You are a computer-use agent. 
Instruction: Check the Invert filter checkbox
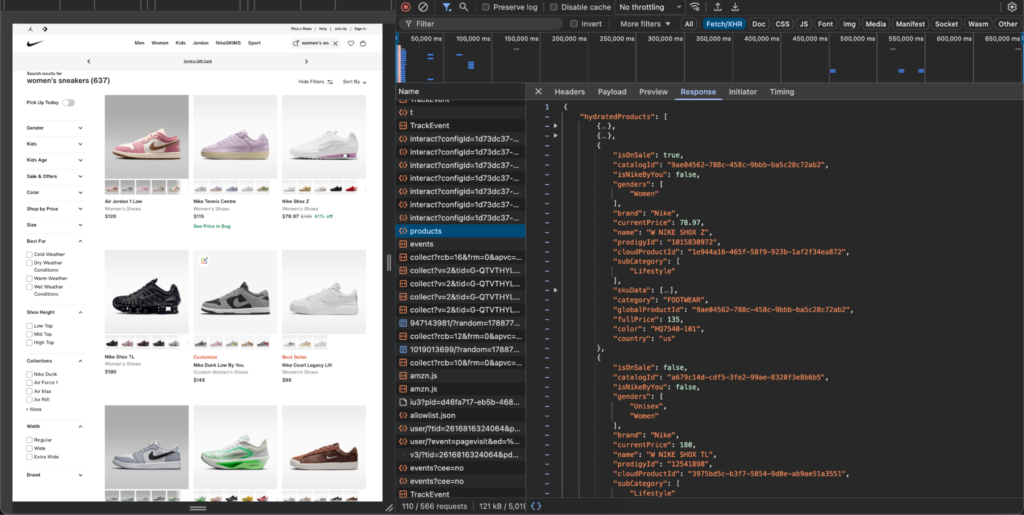[573, 23]
